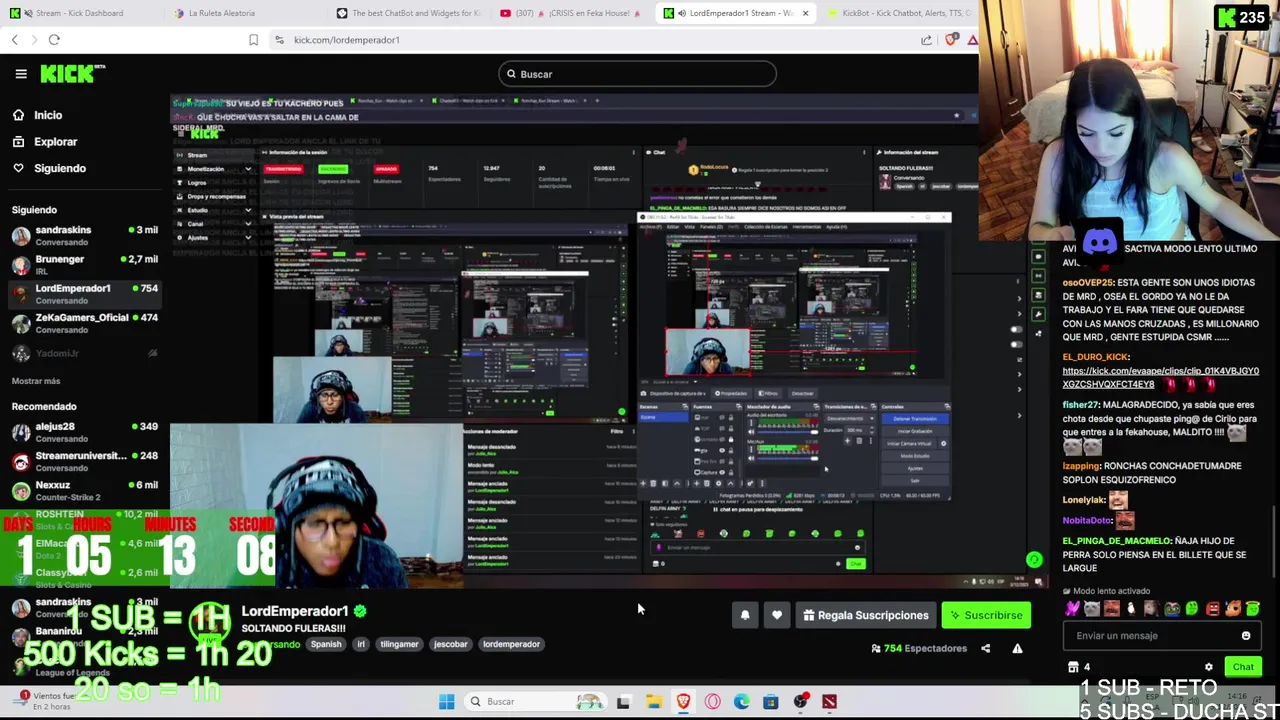
Task: Open OBS Studio from the taskbar
Action: click(x=800, y=702)
